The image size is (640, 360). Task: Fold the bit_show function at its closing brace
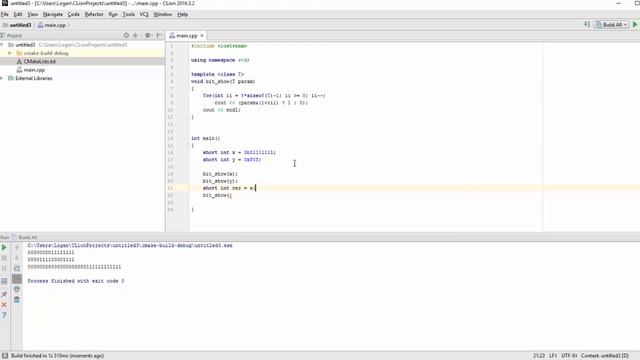(189, 117)
